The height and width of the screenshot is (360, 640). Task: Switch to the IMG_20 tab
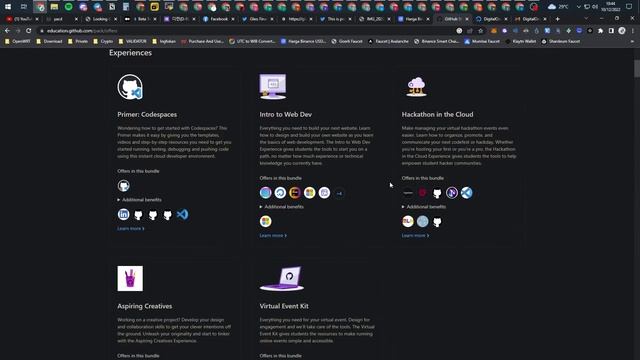click(x=375, y=19)
